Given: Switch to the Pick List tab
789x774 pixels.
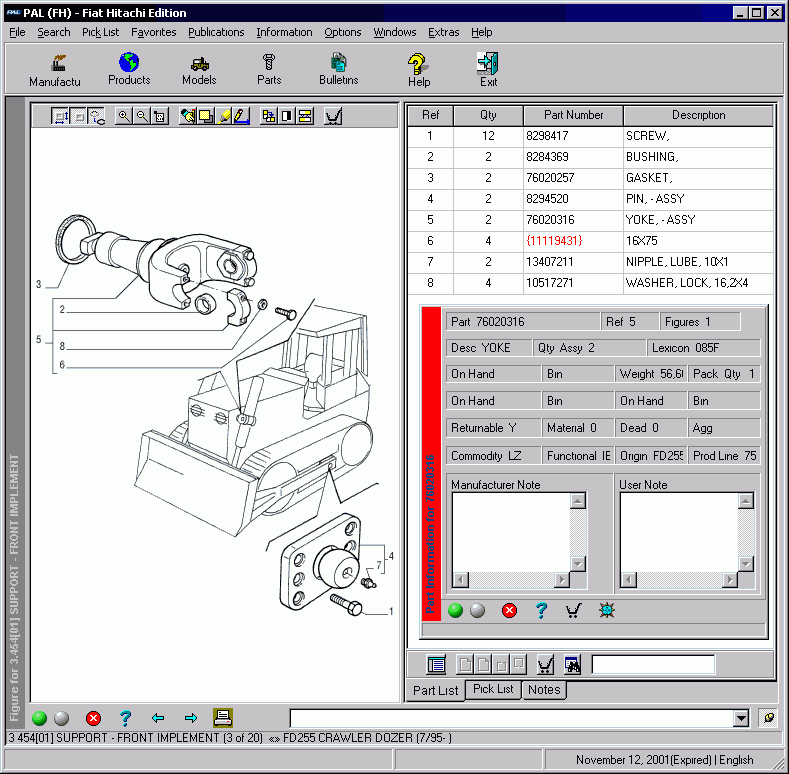Looking at the screenshot, I should pos(493,689).
